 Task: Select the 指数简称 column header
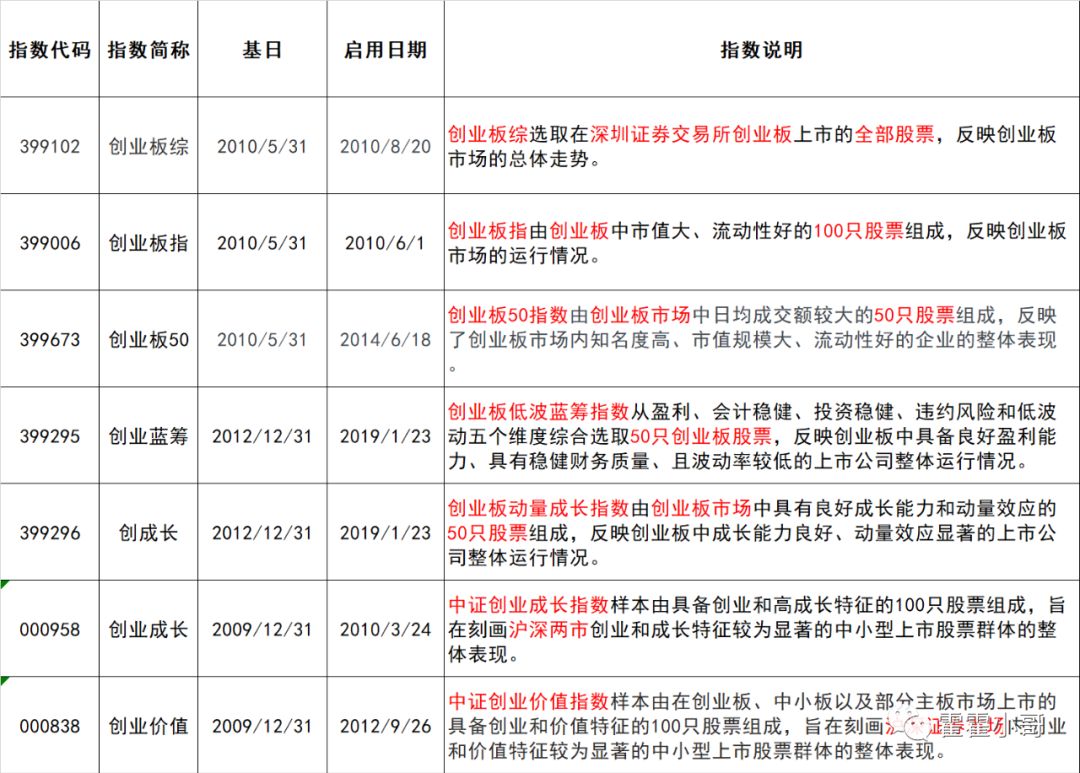[x=148, y=50]
